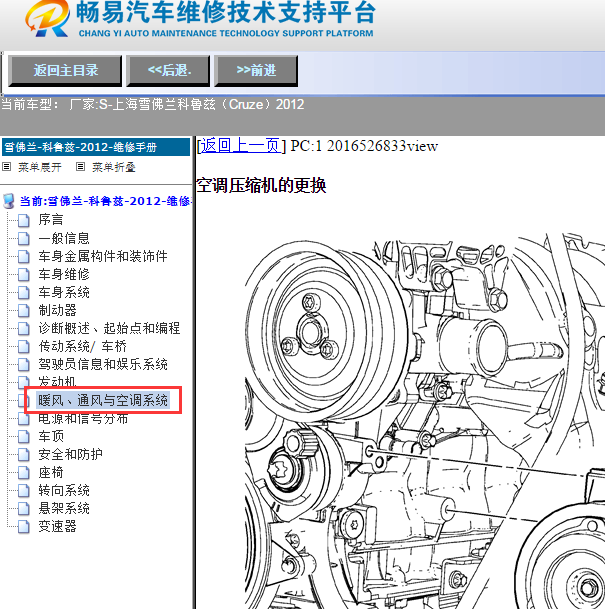Click the page icon beside 发动机

pyautogui.click(x=24, y=381)
